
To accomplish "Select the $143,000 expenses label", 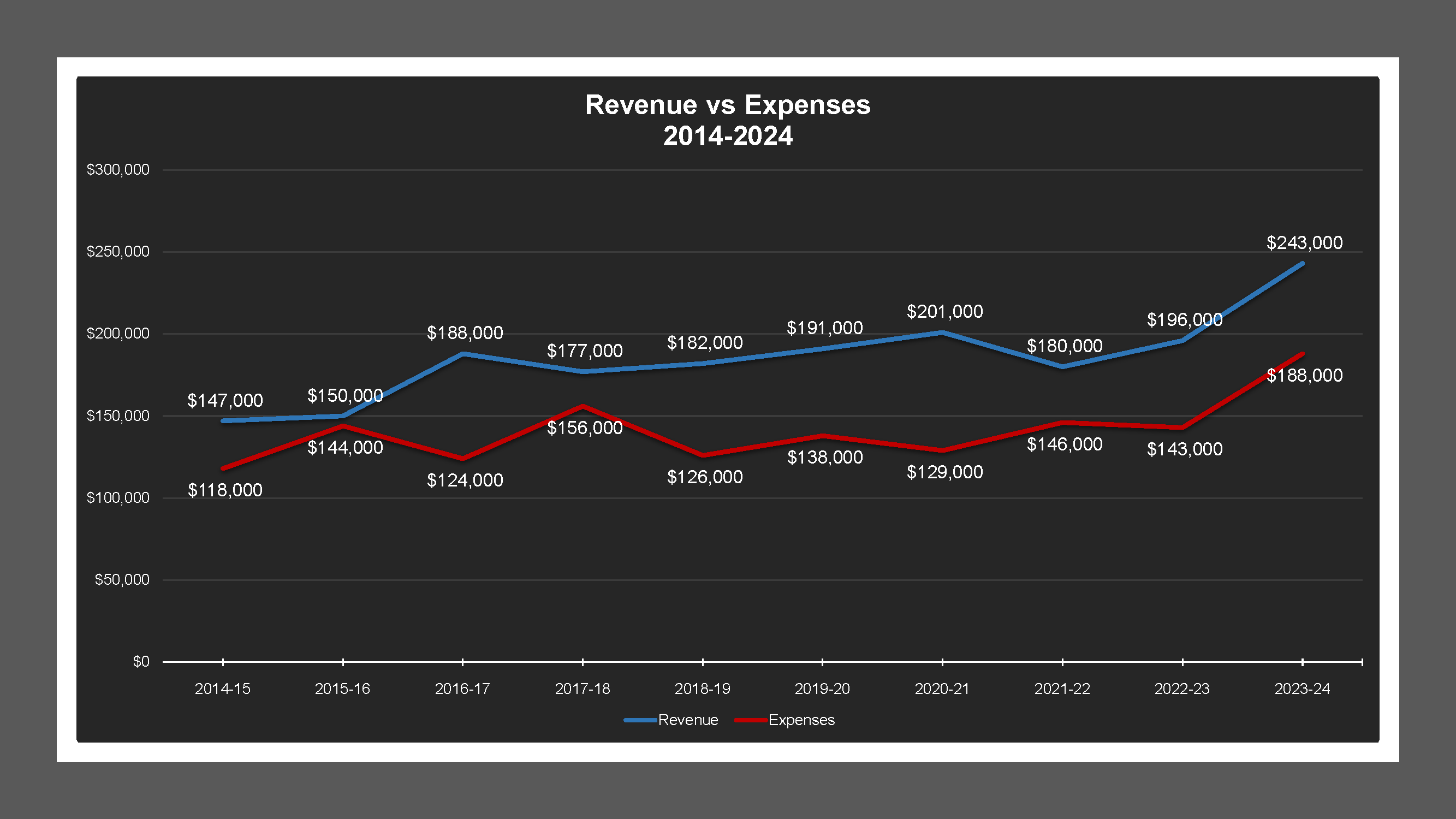I will click(1184, 449).
